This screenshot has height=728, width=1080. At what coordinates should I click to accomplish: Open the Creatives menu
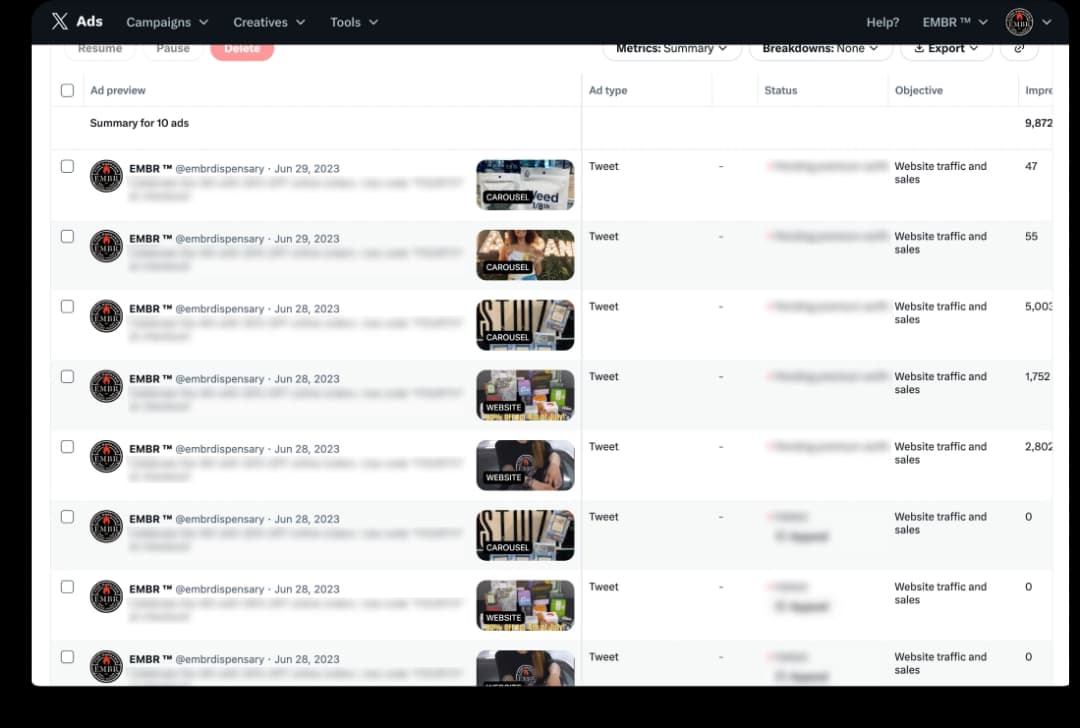pyautogui.click(x=269, y=22)
